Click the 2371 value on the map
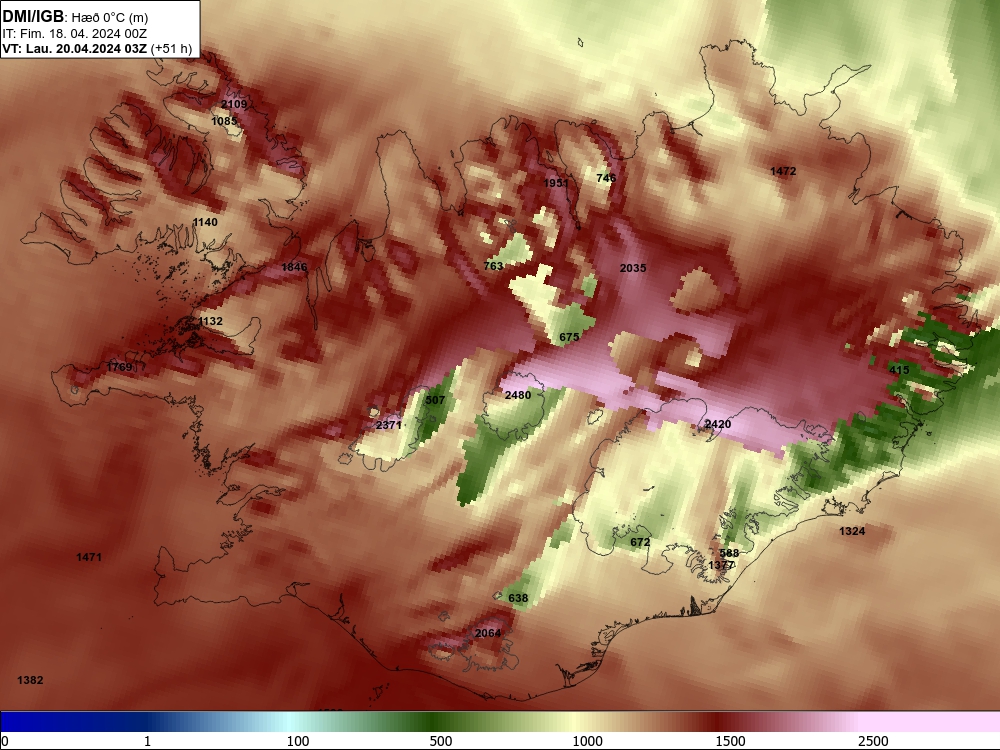Screen dimensions: 1000x750 388,425
